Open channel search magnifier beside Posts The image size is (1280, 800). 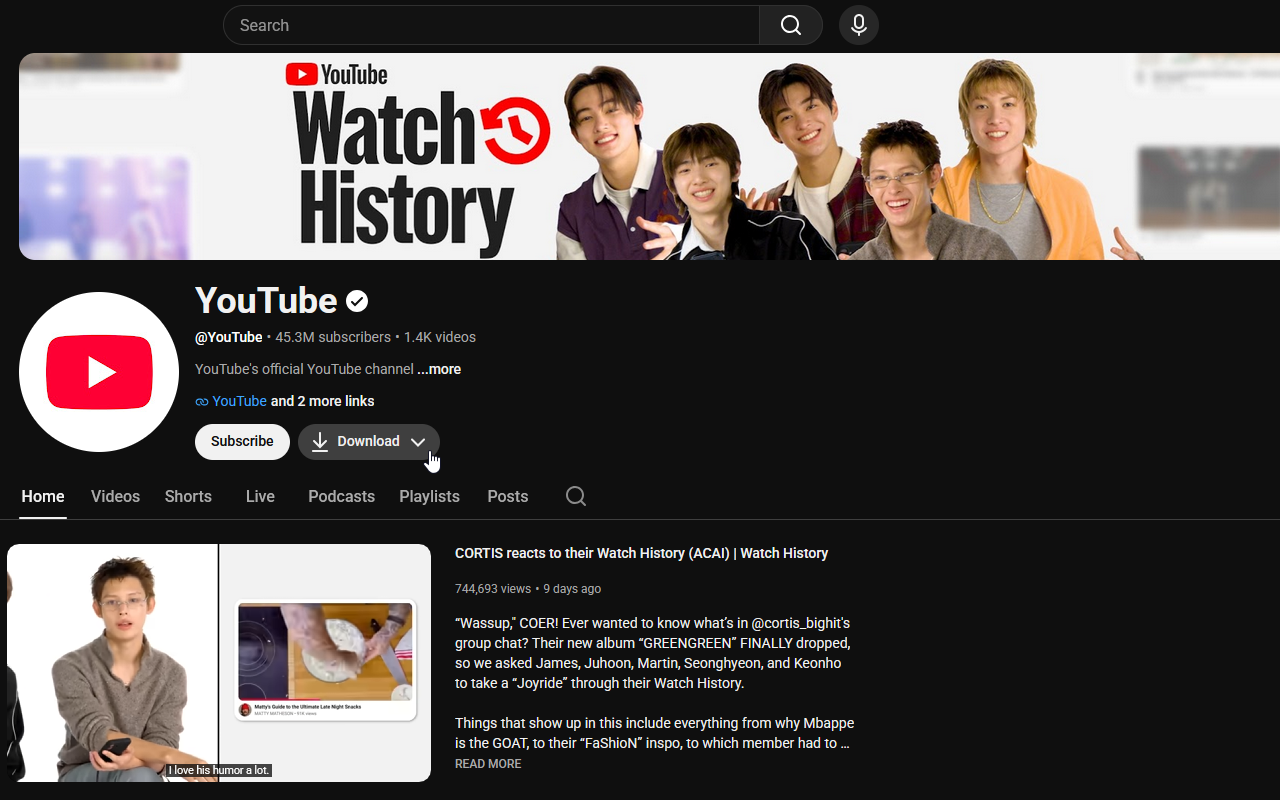(x=576, y=496)
